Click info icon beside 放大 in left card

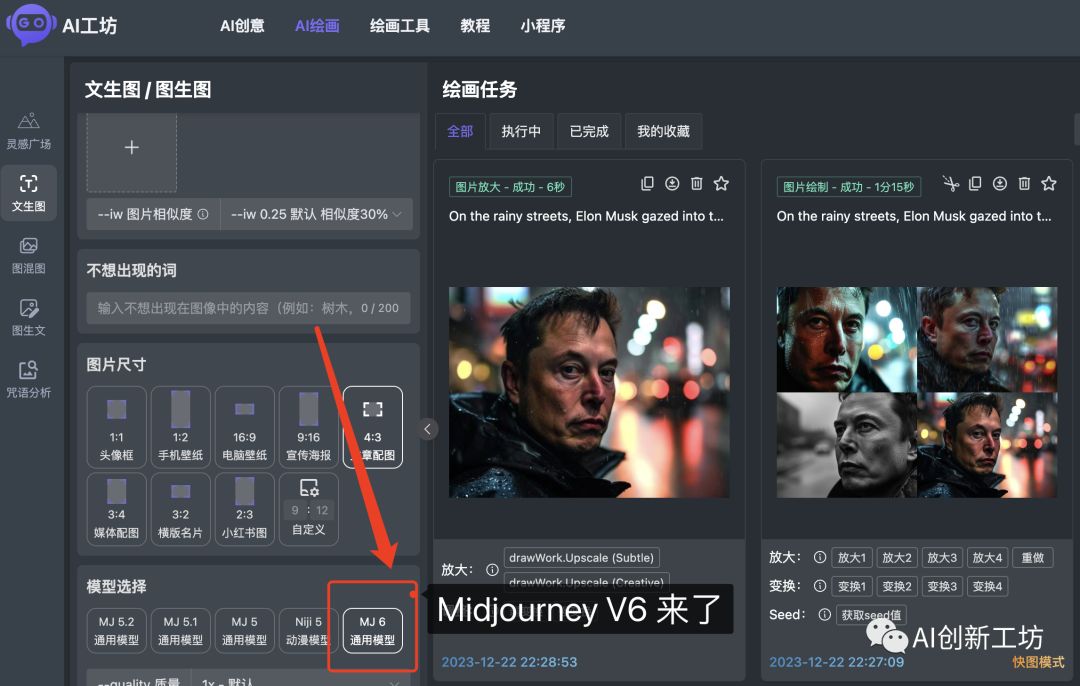point(492,570)
